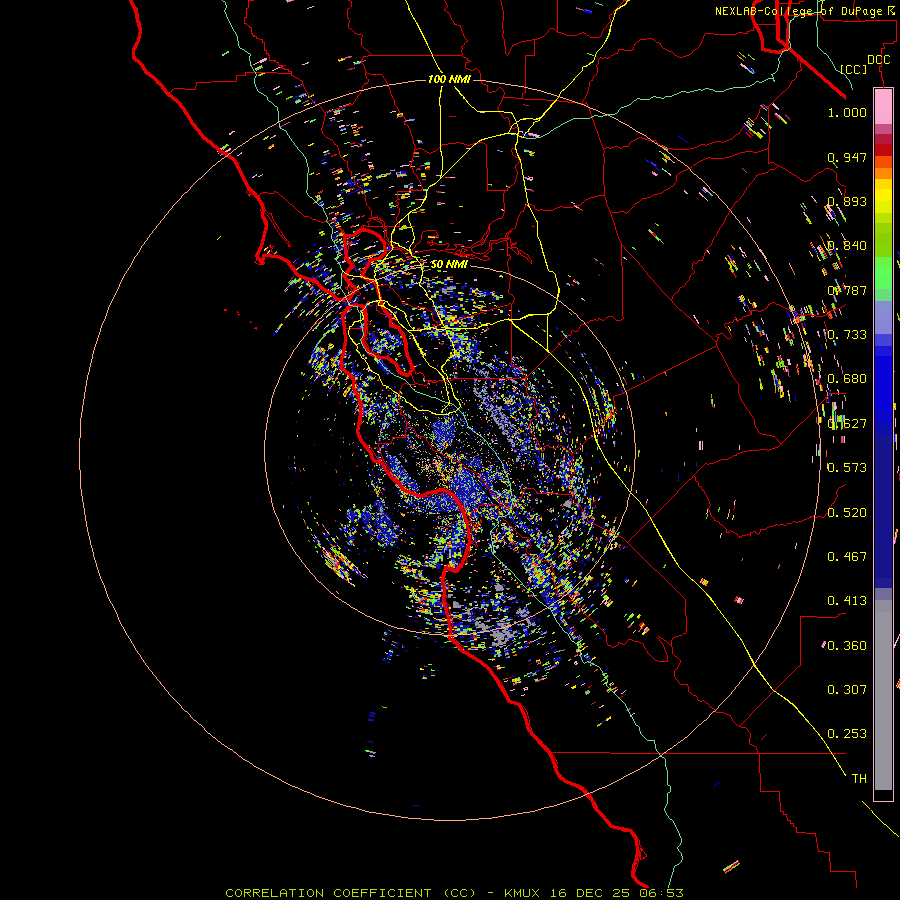This screenshot has height=900, width=900.
Task: Select the "0.680" scale value
Action: 847,379
